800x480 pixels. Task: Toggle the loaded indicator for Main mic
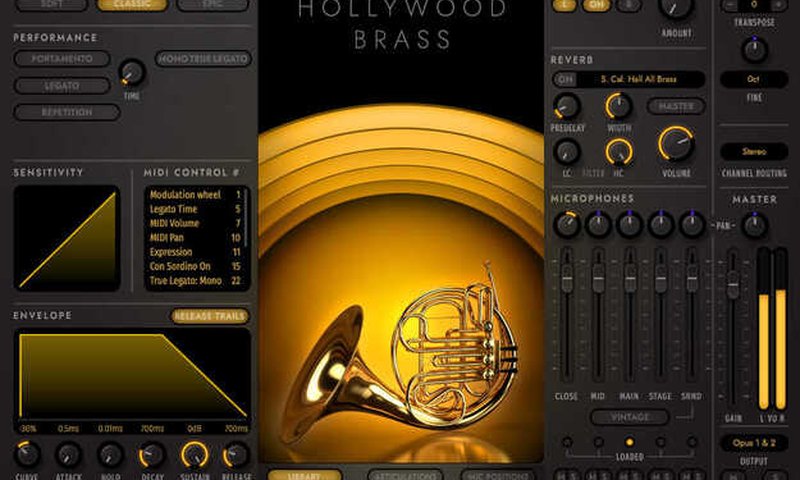[629, 441]
